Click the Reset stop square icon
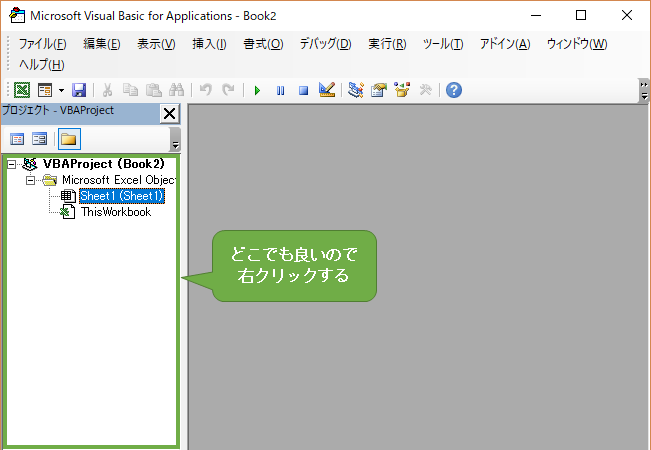Image resolution: width=651 pixels, height=450 pixels. [303, 90]
